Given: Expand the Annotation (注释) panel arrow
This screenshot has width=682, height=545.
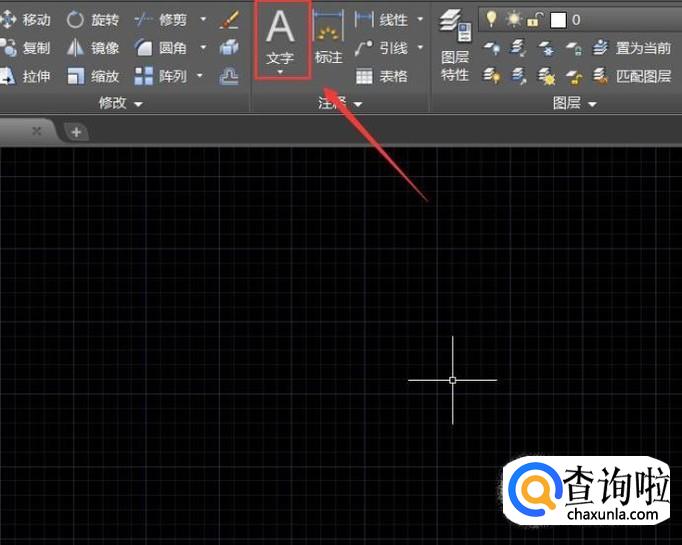Looking at the screenshot, I should click(x=358, y=104).
